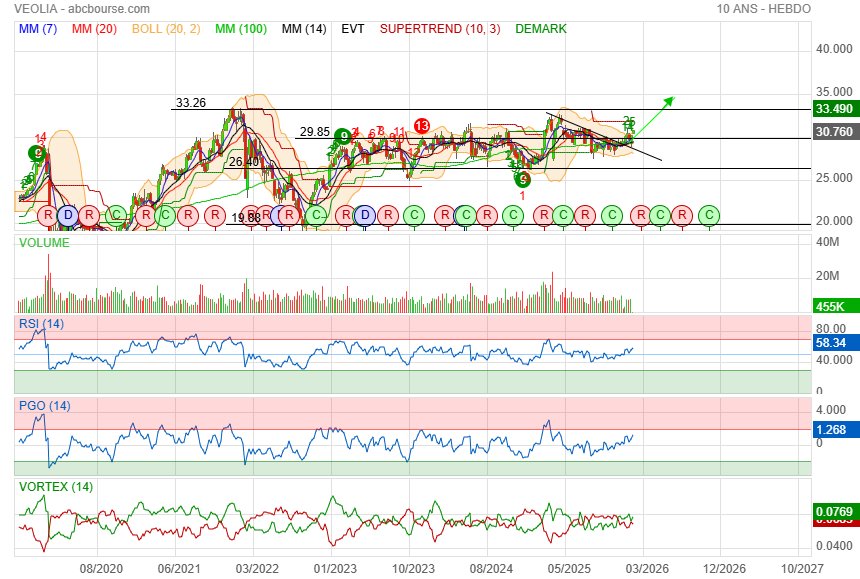Click the 33.26 resistance line label
This screenshot has width=860, height=579.
tap(190, 102)
